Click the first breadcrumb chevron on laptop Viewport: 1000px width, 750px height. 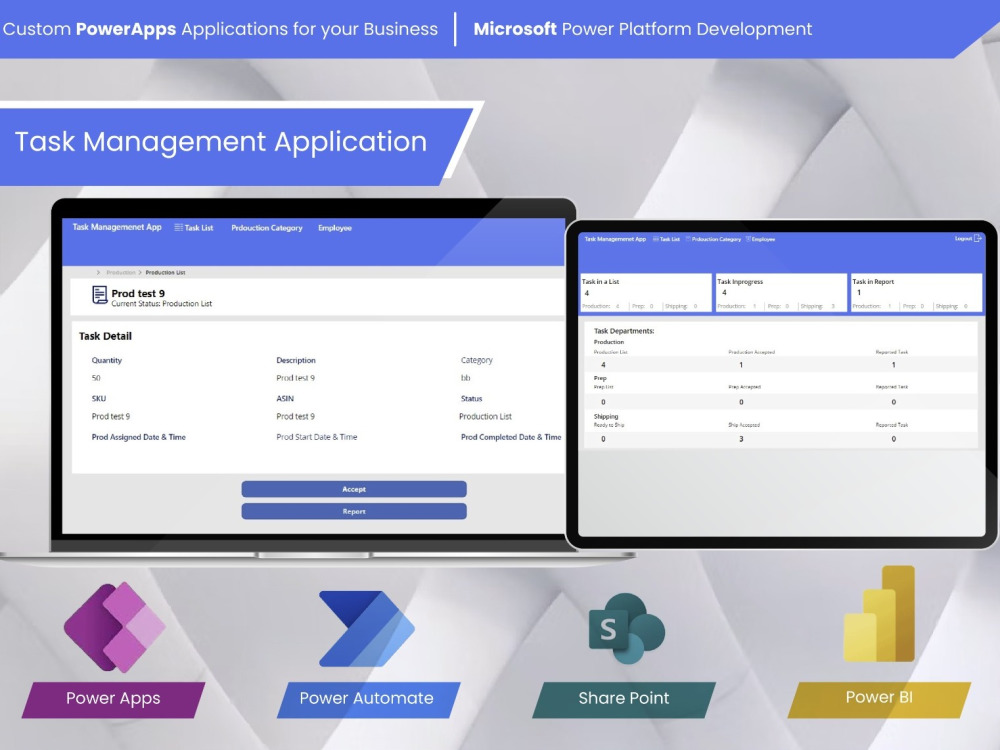click(98, 272)
